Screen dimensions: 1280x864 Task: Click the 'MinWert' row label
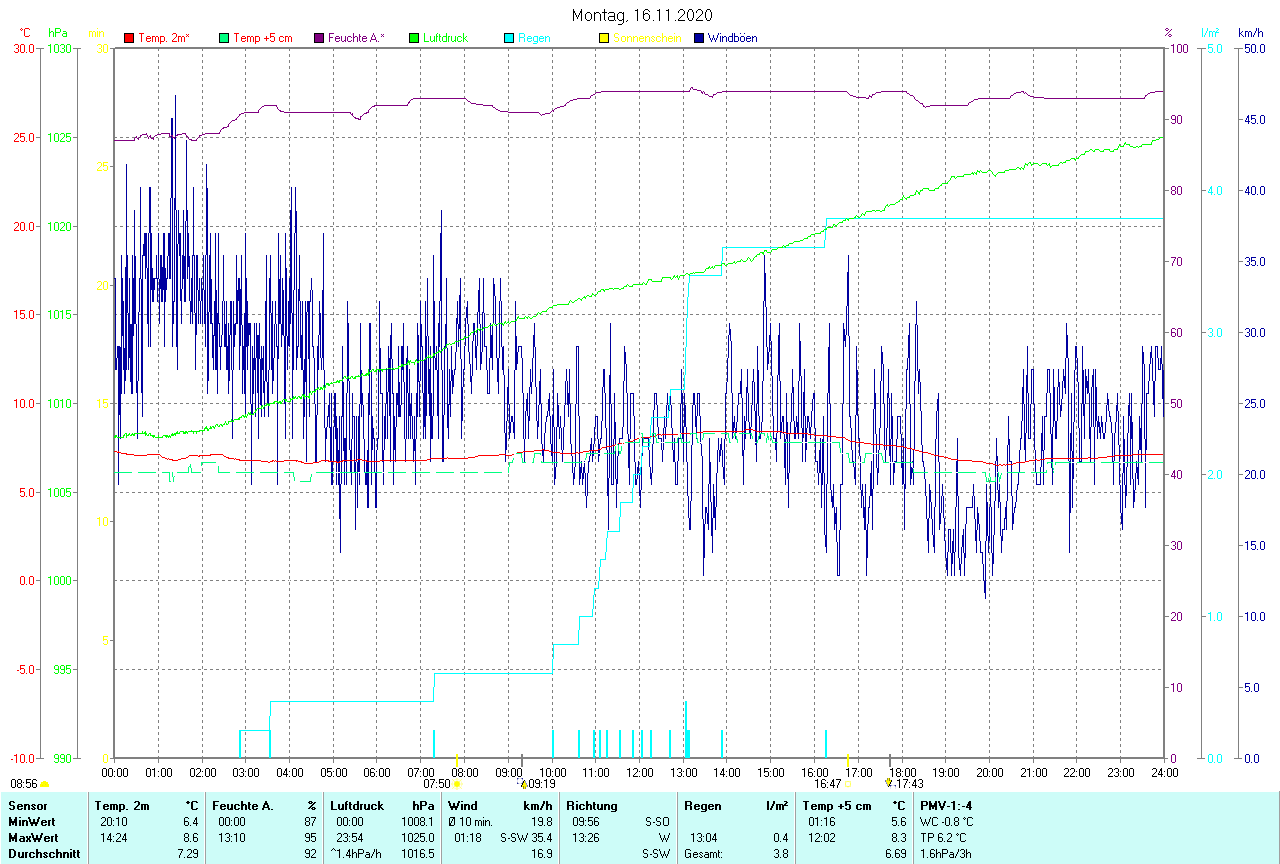click(31, 821)
